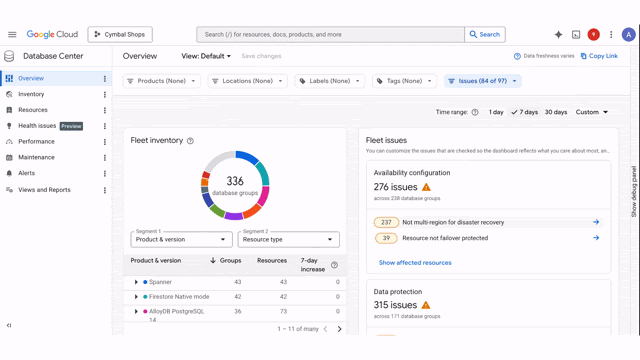
Task: Focus the resources search input field
Action: click(x=330, y=35)
